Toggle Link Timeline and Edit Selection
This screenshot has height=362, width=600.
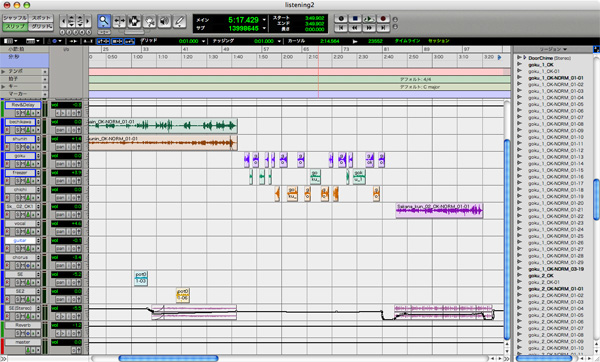103,41
